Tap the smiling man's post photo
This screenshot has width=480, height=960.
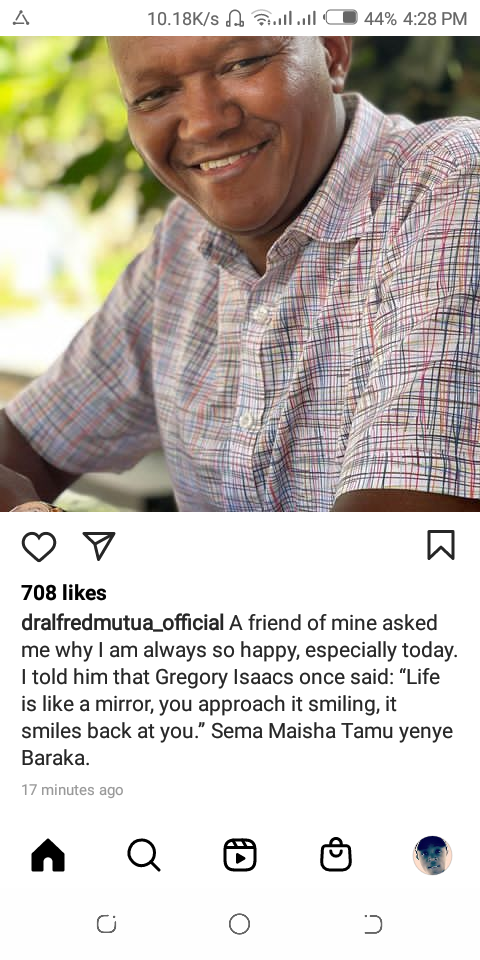(240, 274)
